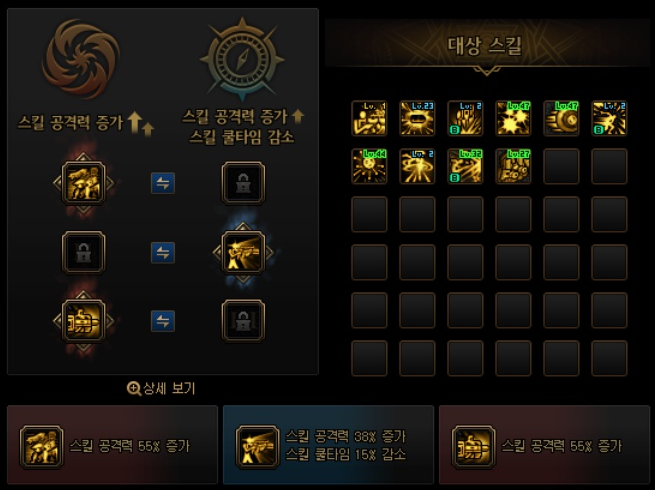The height and width of the screenshot is (490, 655).
Task: Select the Lv.44 skill icon
Action: pyautogui.click(x=369, y=167)
